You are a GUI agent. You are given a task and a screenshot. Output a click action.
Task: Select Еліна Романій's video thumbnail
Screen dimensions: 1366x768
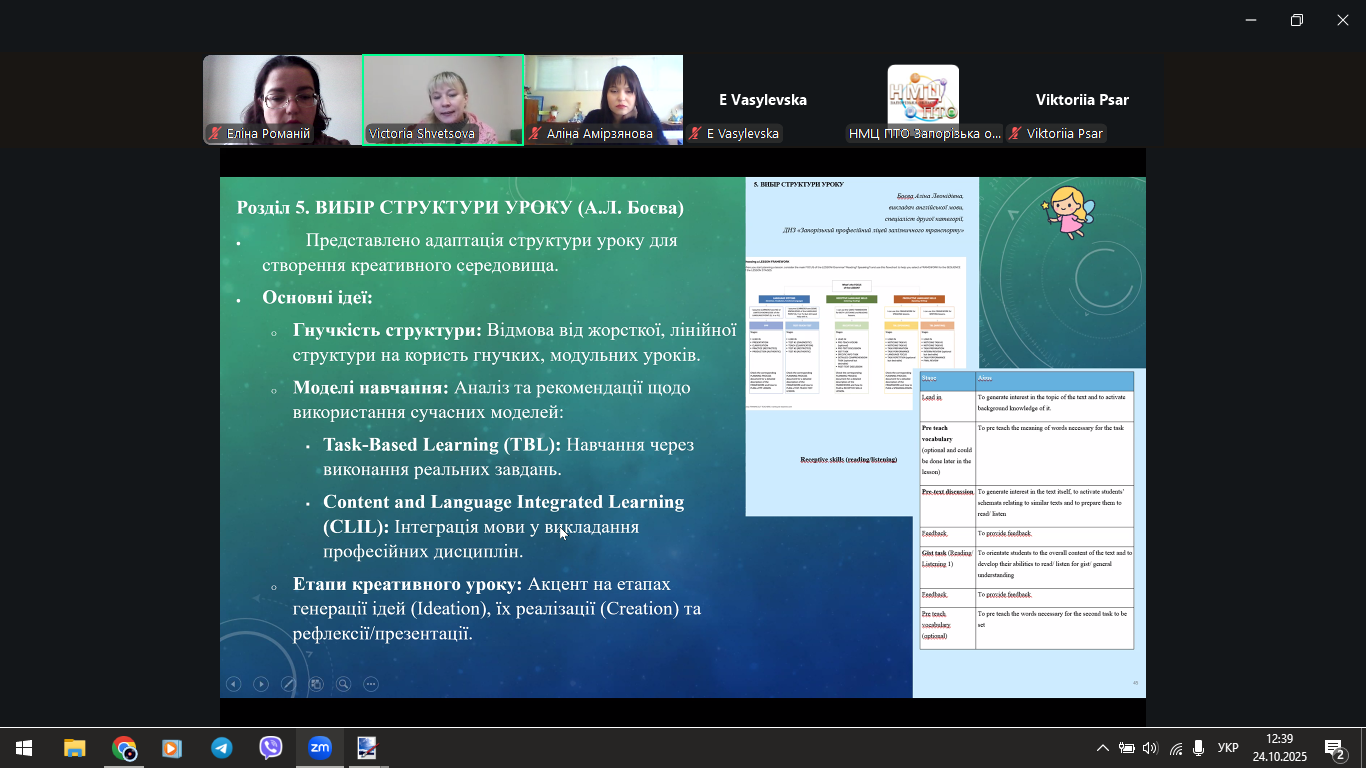pos(282,100)
